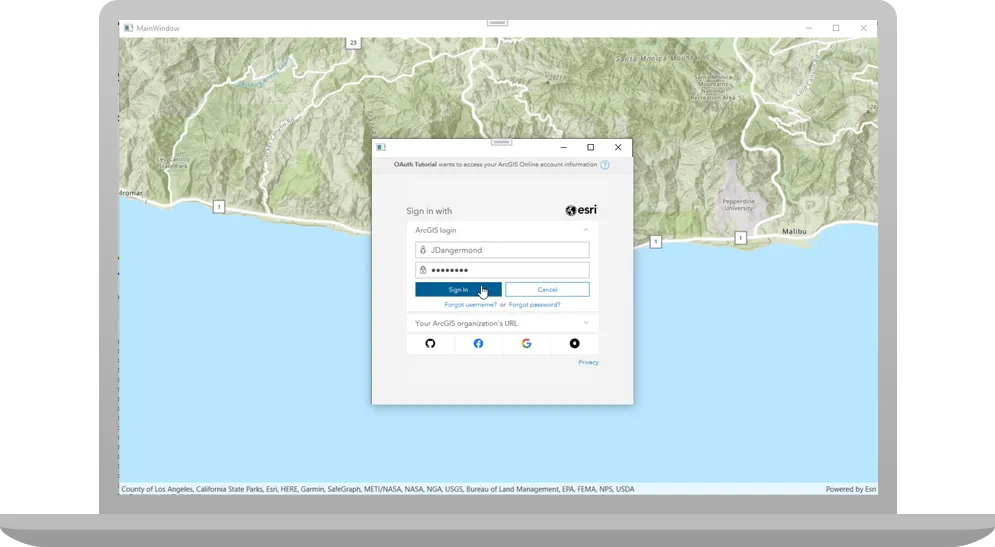Open the Privacy link
995x547 pixels.
(588, 362)
